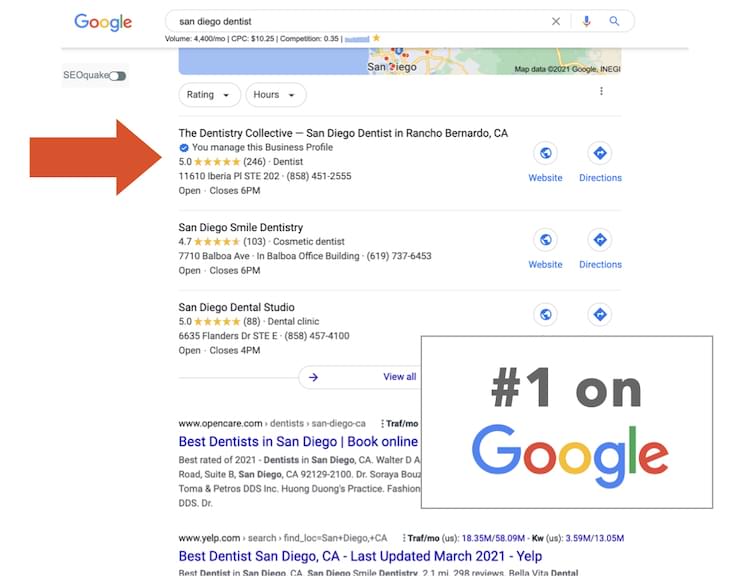Get Directions to San Diego Smile Dentistry
Screen dimensions: 750x580
point(600,240)
